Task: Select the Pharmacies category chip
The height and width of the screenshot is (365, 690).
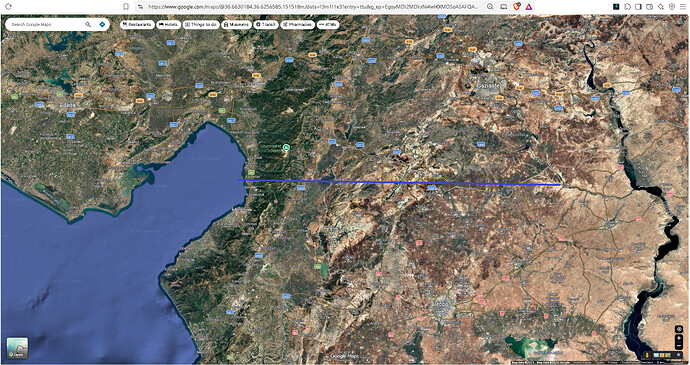Action: pos(297,25)
